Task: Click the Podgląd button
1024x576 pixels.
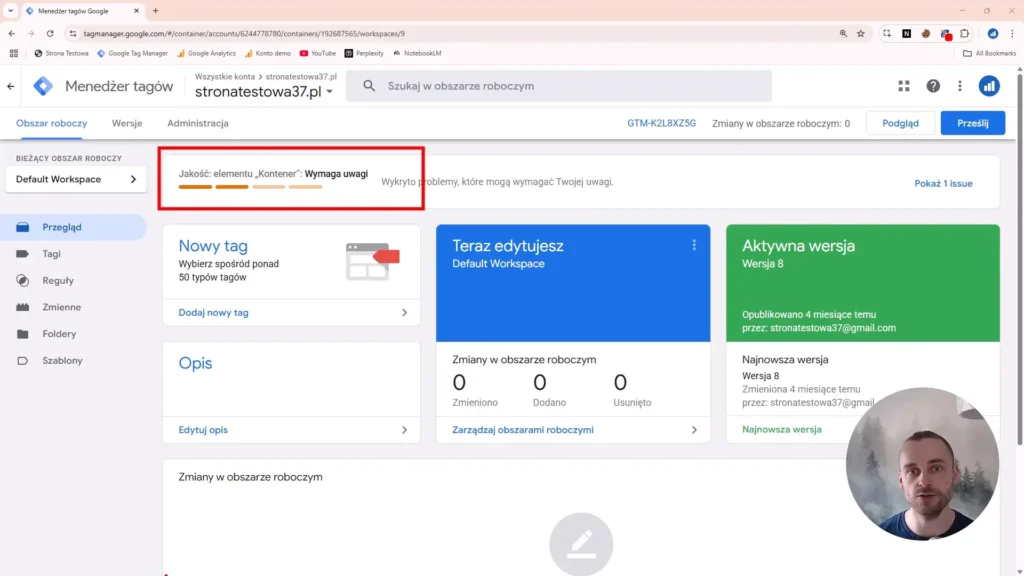Action: tap(900, 123)
